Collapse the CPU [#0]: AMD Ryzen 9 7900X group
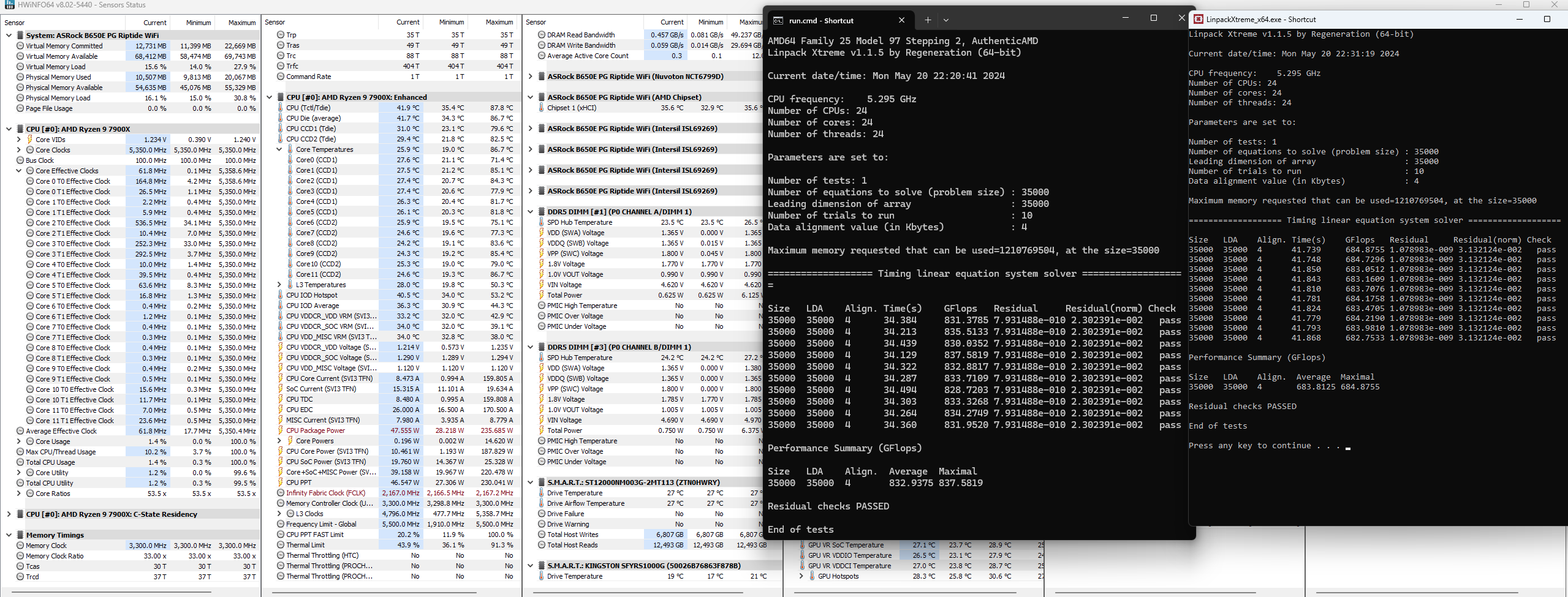The height and width of the screenshot is (597, 1568). pyautogui.click(x=9, y=129)
